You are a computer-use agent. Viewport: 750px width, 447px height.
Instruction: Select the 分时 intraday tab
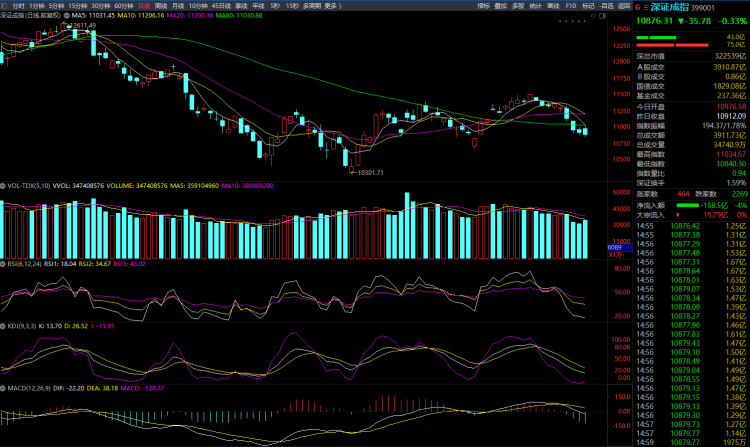point(18,6)
